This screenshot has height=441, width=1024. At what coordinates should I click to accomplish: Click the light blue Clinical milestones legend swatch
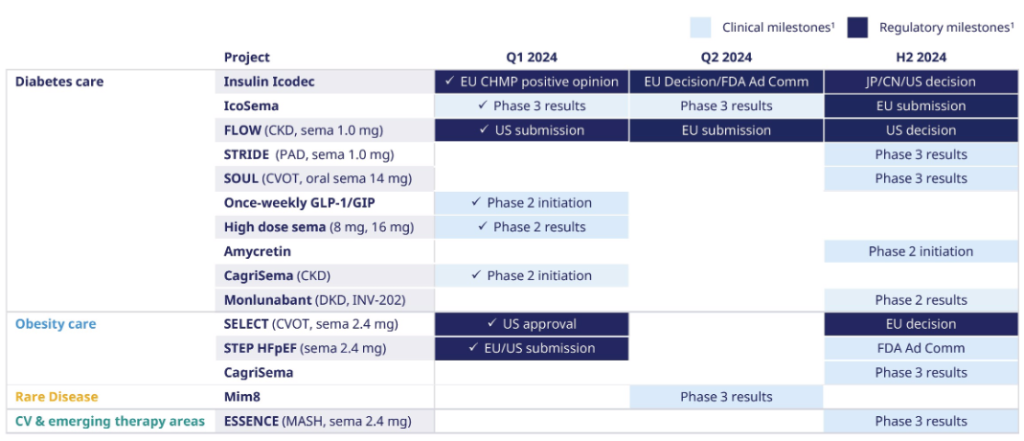click(x=702, y=28)
